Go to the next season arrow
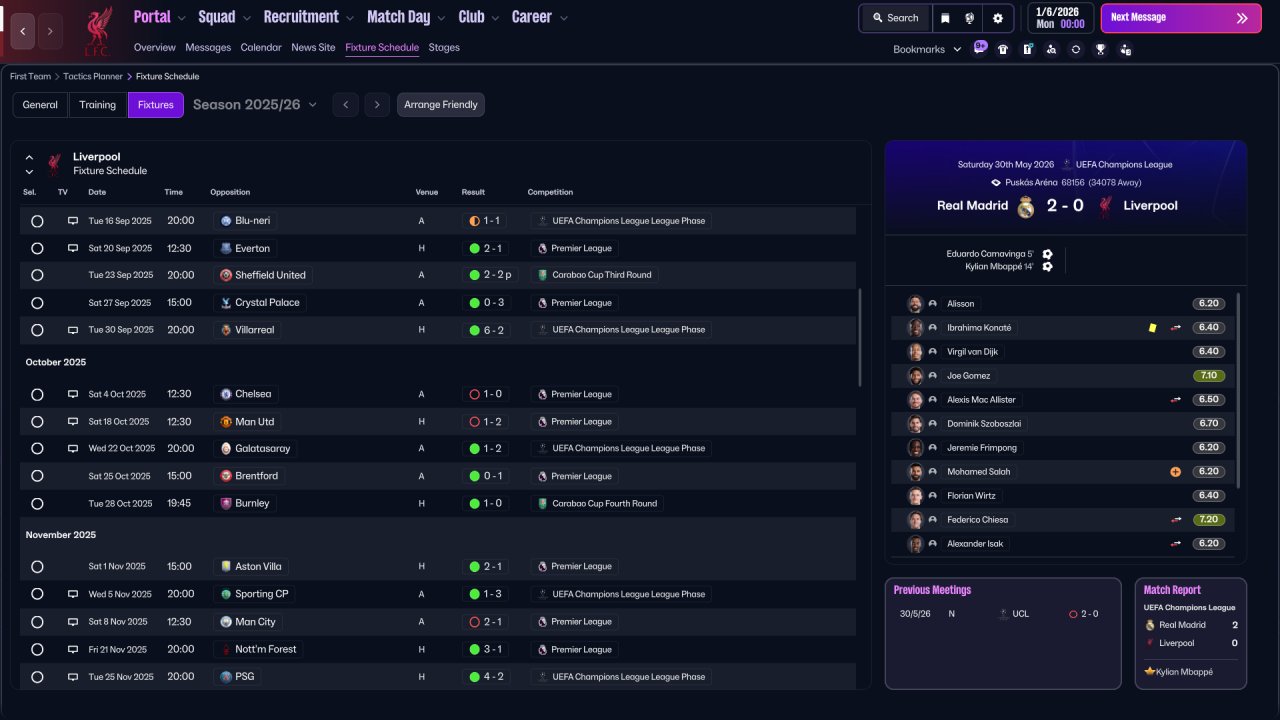1280x720 pixels. point(377,105)
